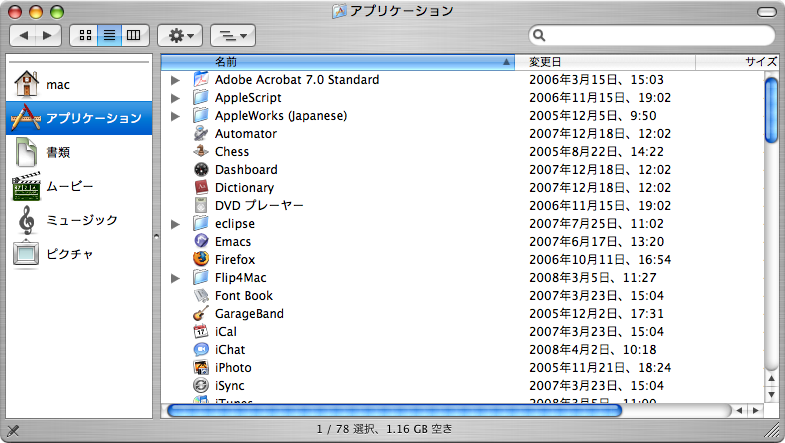Go forward with the right arrow button
Viewport: 785px width, 443px height.
point(48,35)
